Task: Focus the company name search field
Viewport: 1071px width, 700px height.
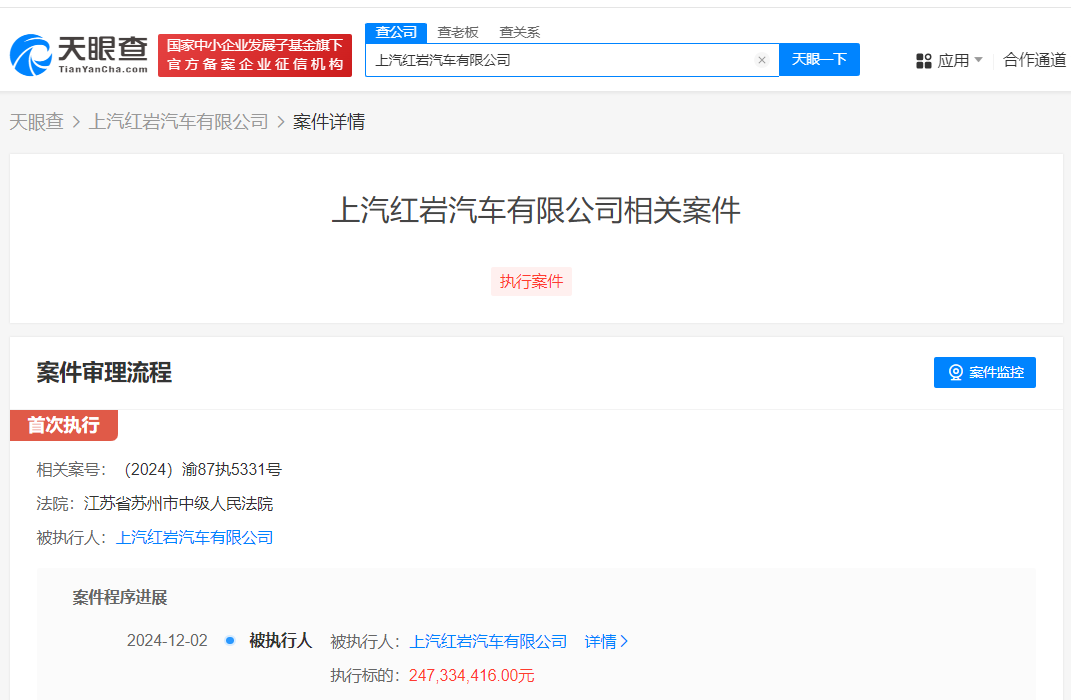Action: coord(560,60)
